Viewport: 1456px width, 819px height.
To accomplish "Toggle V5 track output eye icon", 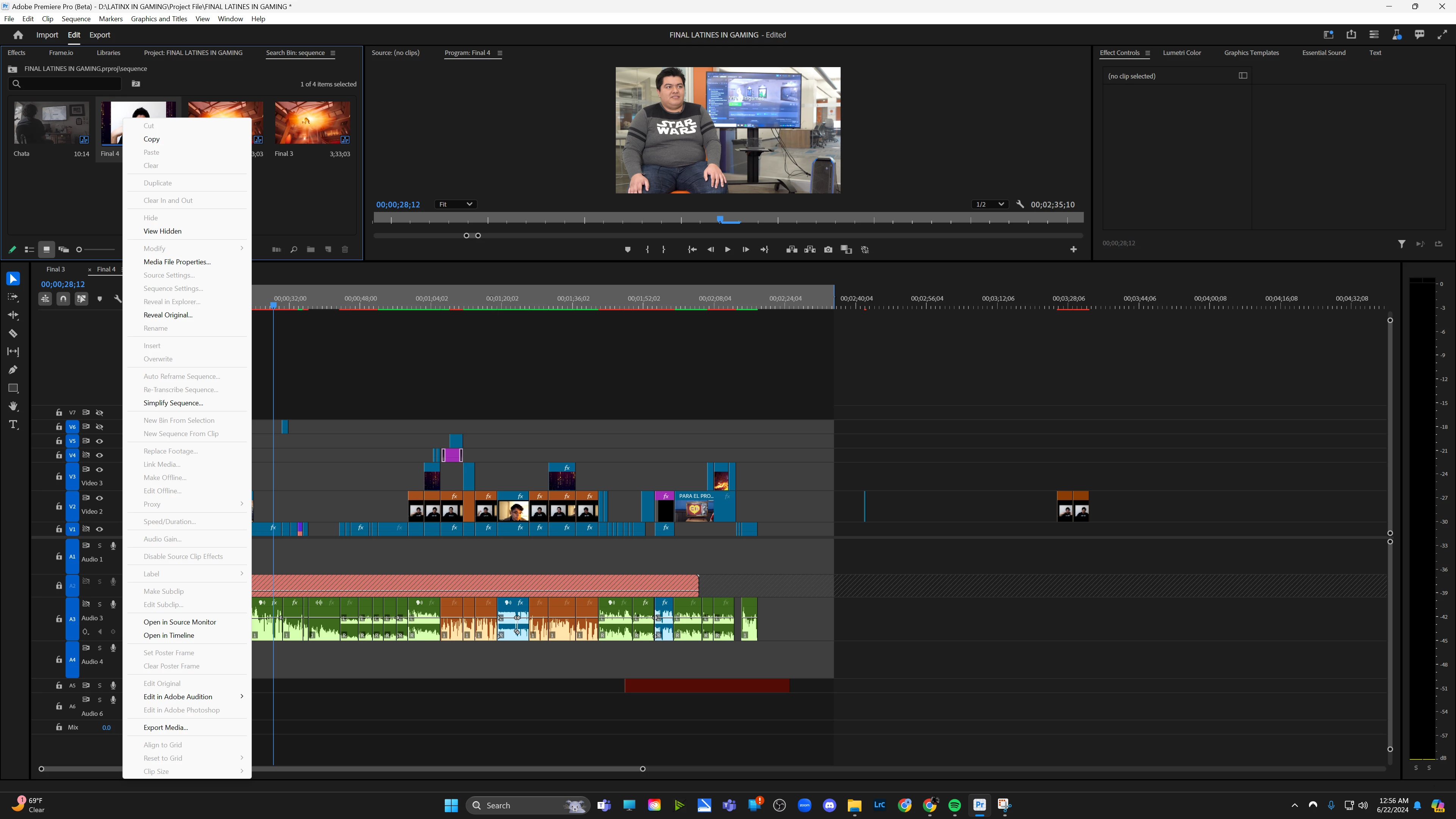I will [99, 441].
